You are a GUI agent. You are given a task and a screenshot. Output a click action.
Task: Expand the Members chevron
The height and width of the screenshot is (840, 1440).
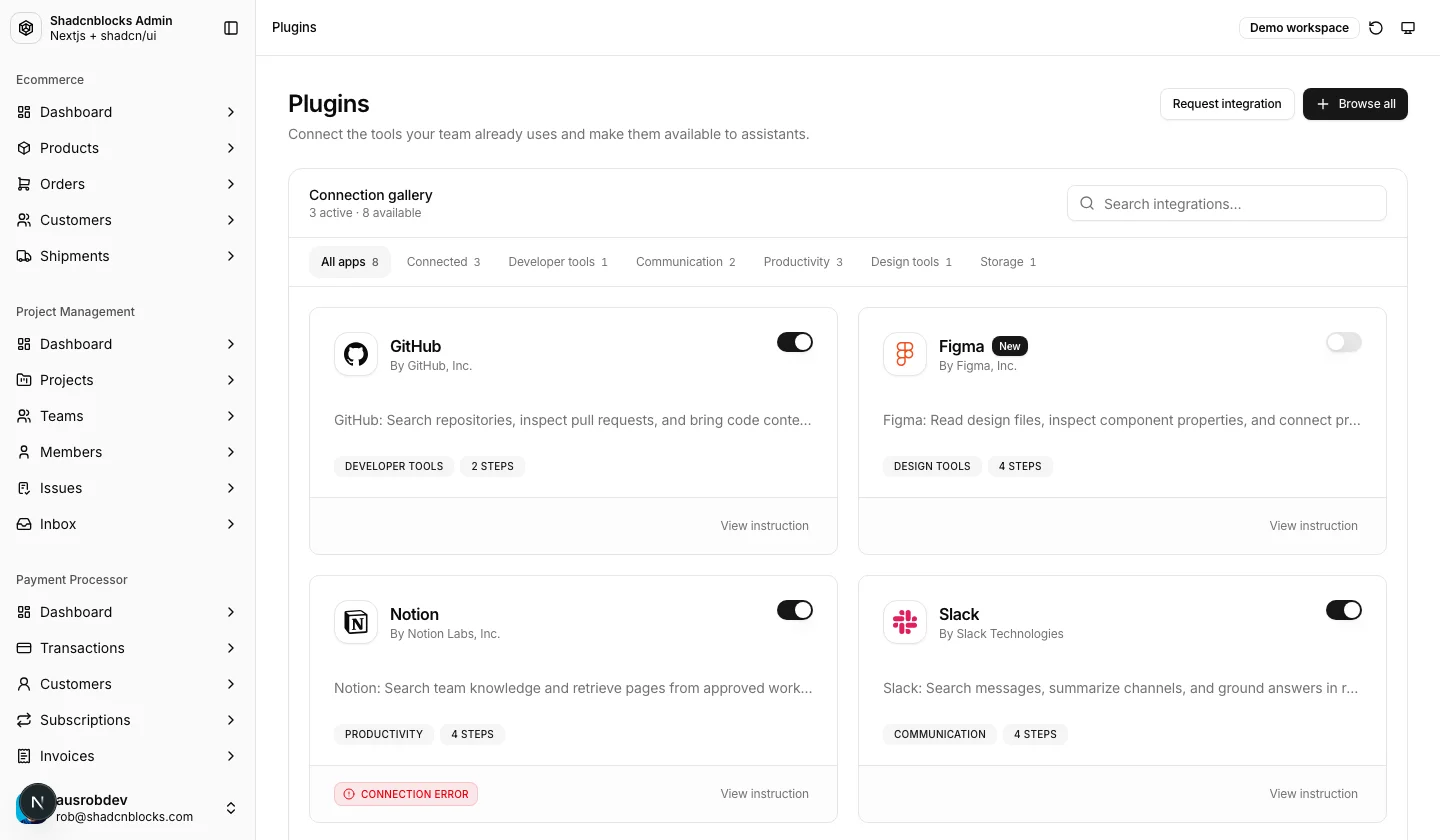231,452
